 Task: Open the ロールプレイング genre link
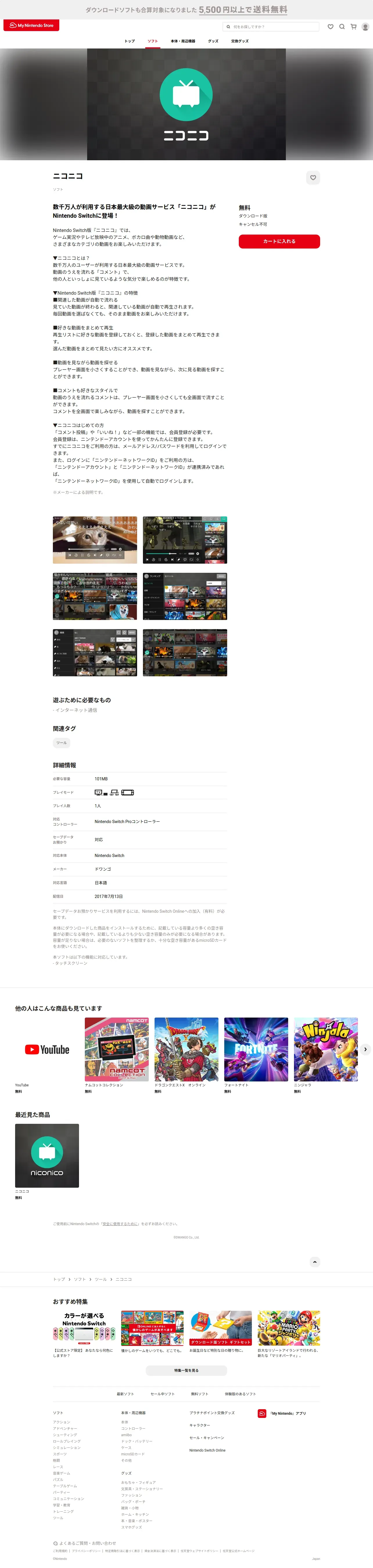(x=67, y=1441)
